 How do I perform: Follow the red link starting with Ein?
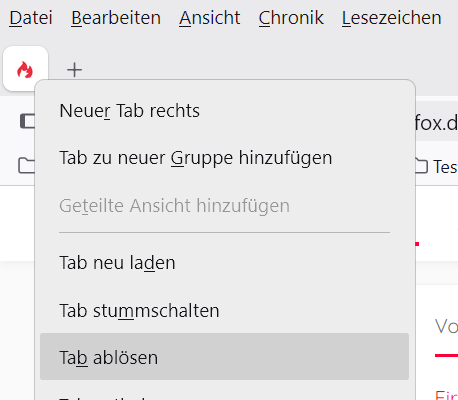coord(447,395)
